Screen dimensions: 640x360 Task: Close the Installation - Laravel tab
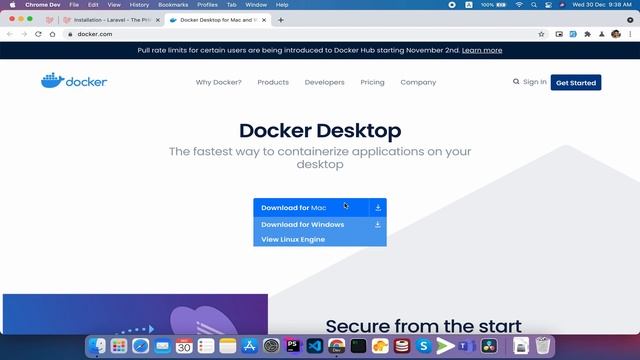(158, 20)
